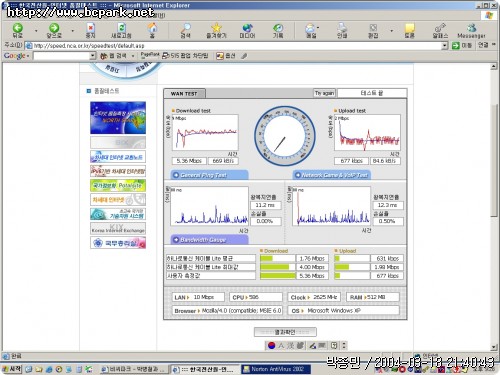Click the Google toolbar search field
The width and height of the screenshot is (500, 375).
tap(61, 56)
